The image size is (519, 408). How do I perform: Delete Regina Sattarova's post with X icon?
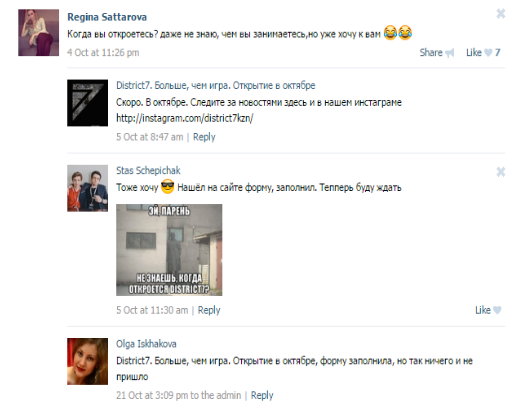coord(501,14)
